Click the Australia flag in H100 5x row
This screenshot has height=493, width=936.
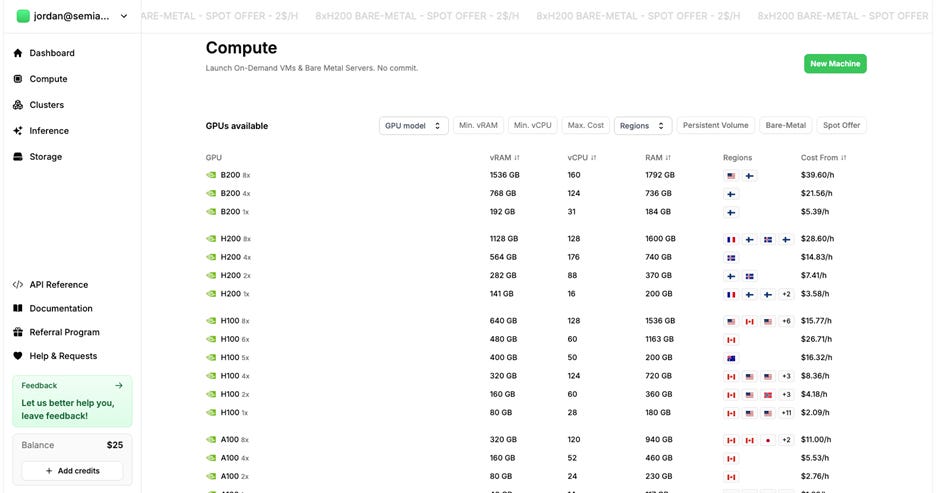(x=731, y=358)
